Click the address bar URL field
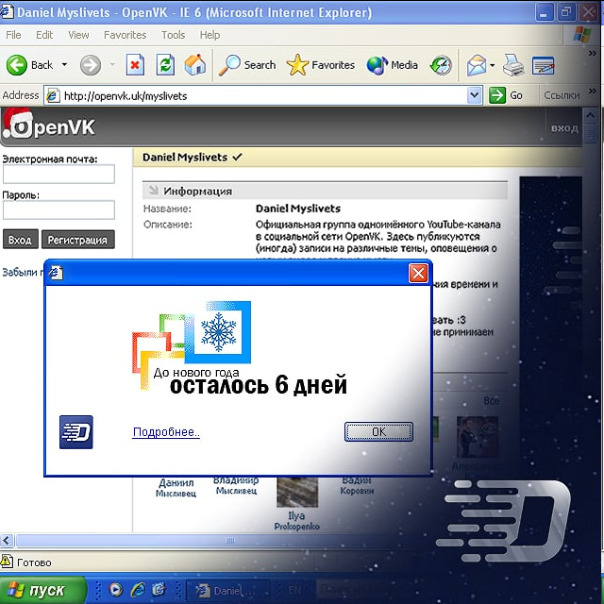This screenshot has width=604, height=604. tap(264, 96)
